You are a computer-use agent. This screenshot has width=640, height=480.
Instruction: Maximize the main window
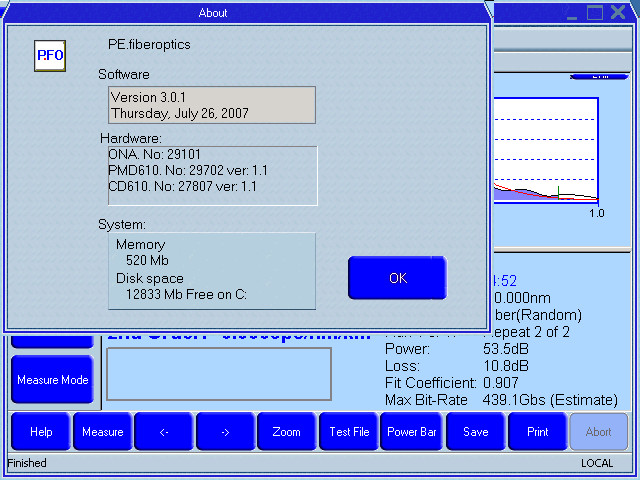pyautogui.click(x=595, y=12)
